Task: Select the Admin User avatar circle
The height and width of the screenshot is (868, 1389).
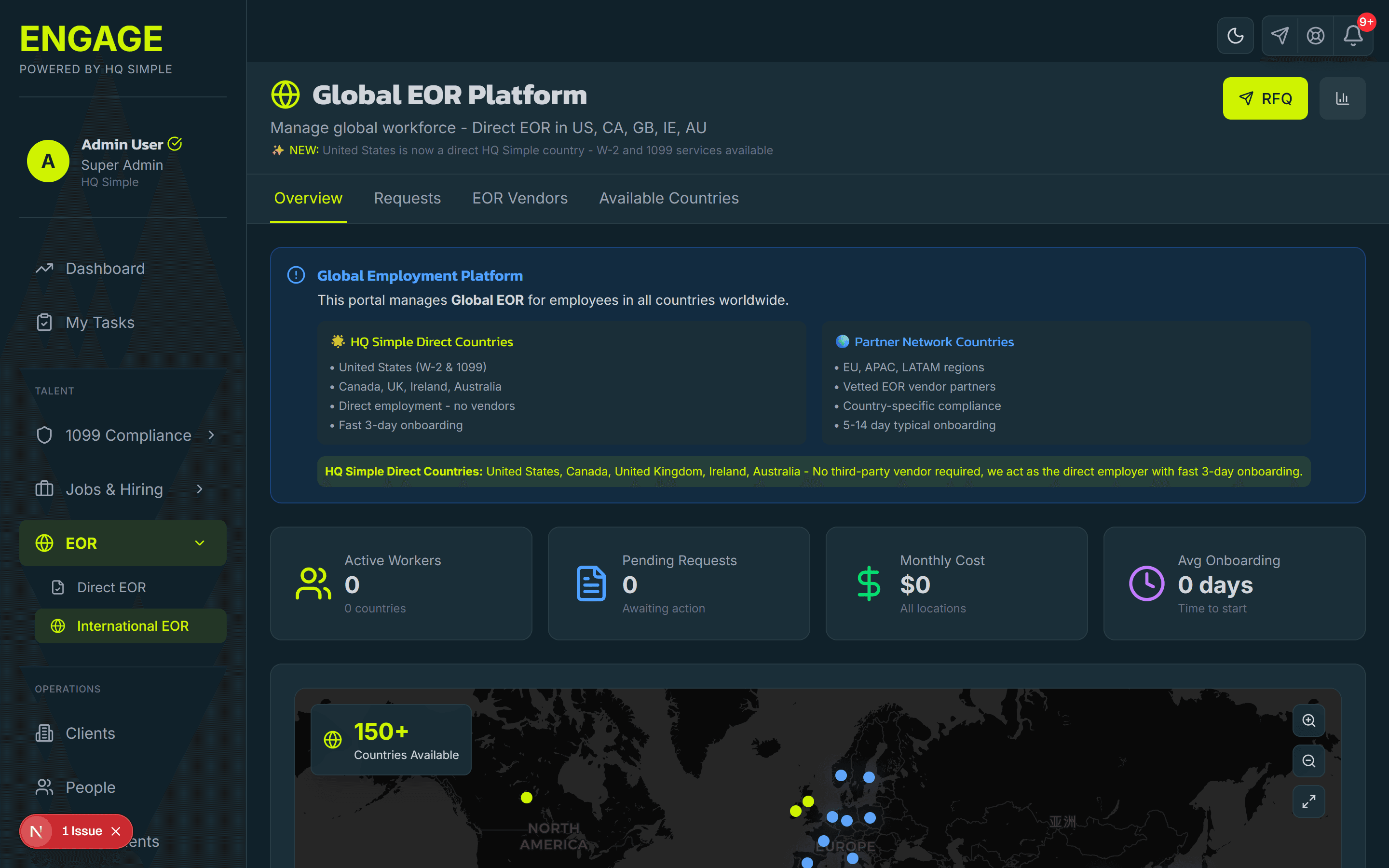Action: point(48,161)
